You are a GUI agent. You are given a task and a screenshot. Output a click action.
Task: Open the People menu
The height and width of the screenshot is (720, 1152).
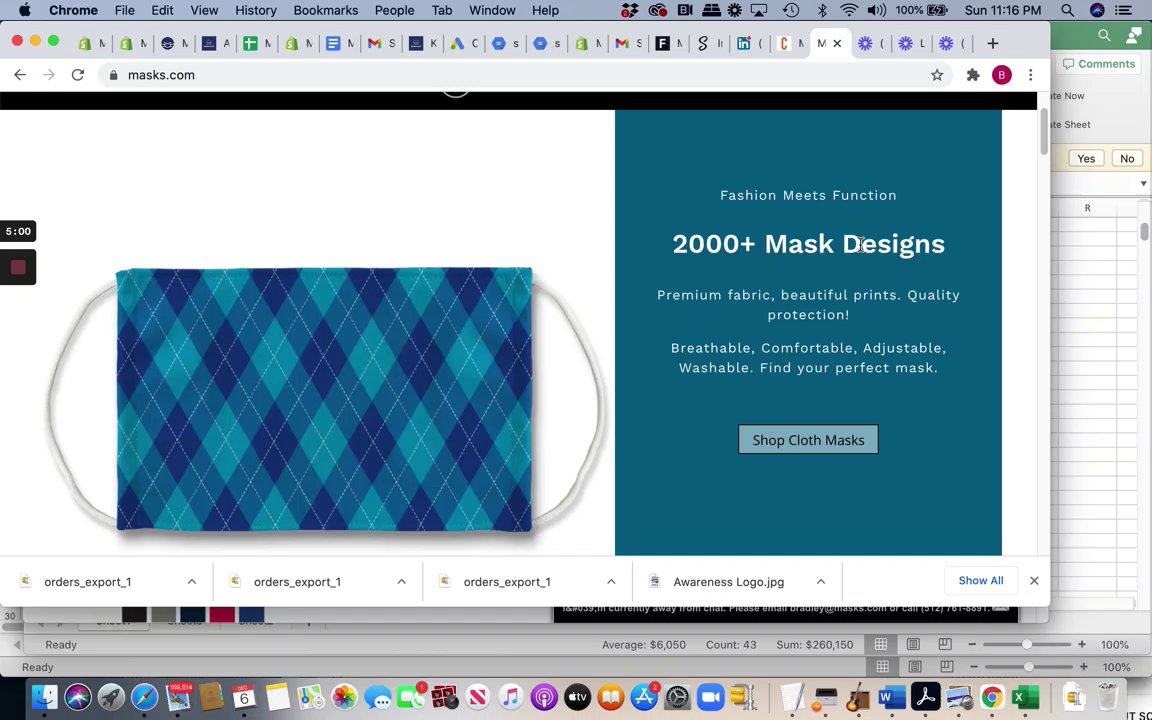(x=395, y=10)
